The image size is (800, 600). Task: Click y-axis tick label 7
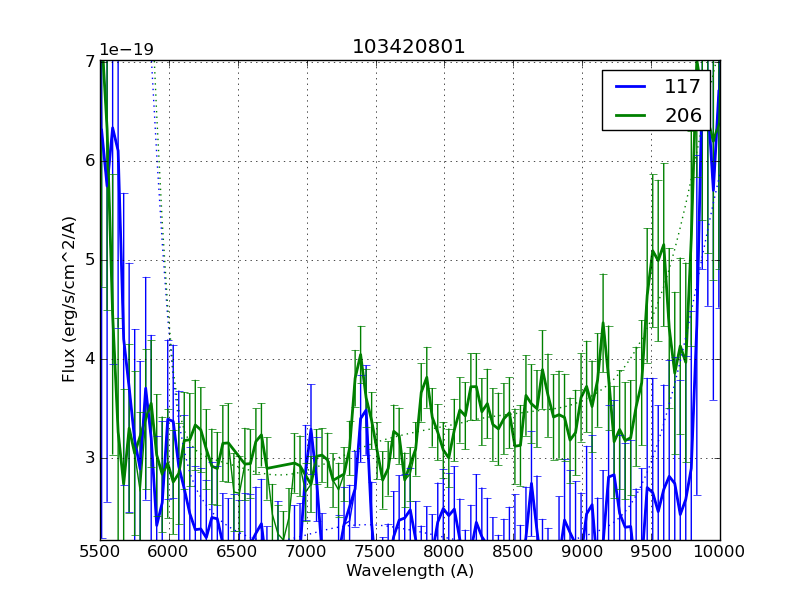point(89,61)
